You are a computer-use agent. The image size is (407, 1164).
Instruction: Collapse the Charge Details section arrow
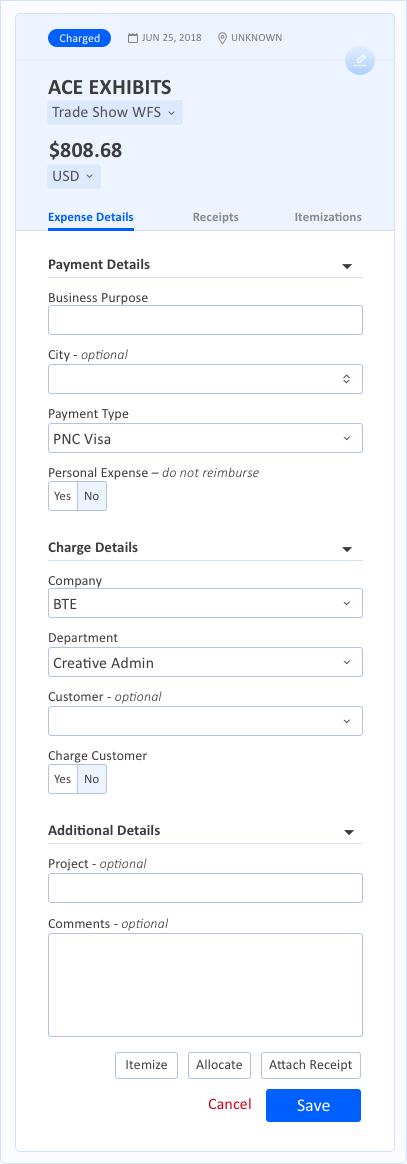click(347, 549)
